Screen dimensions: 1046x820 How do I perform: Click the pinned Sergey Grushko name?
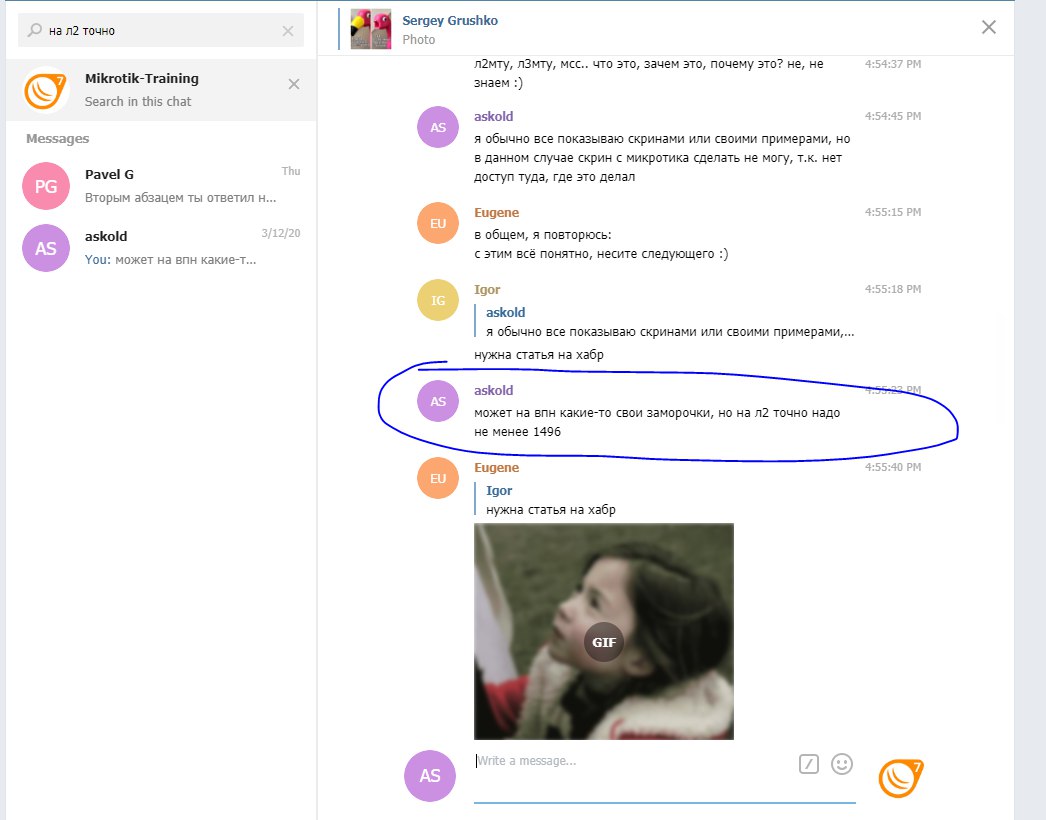(450, 21)
